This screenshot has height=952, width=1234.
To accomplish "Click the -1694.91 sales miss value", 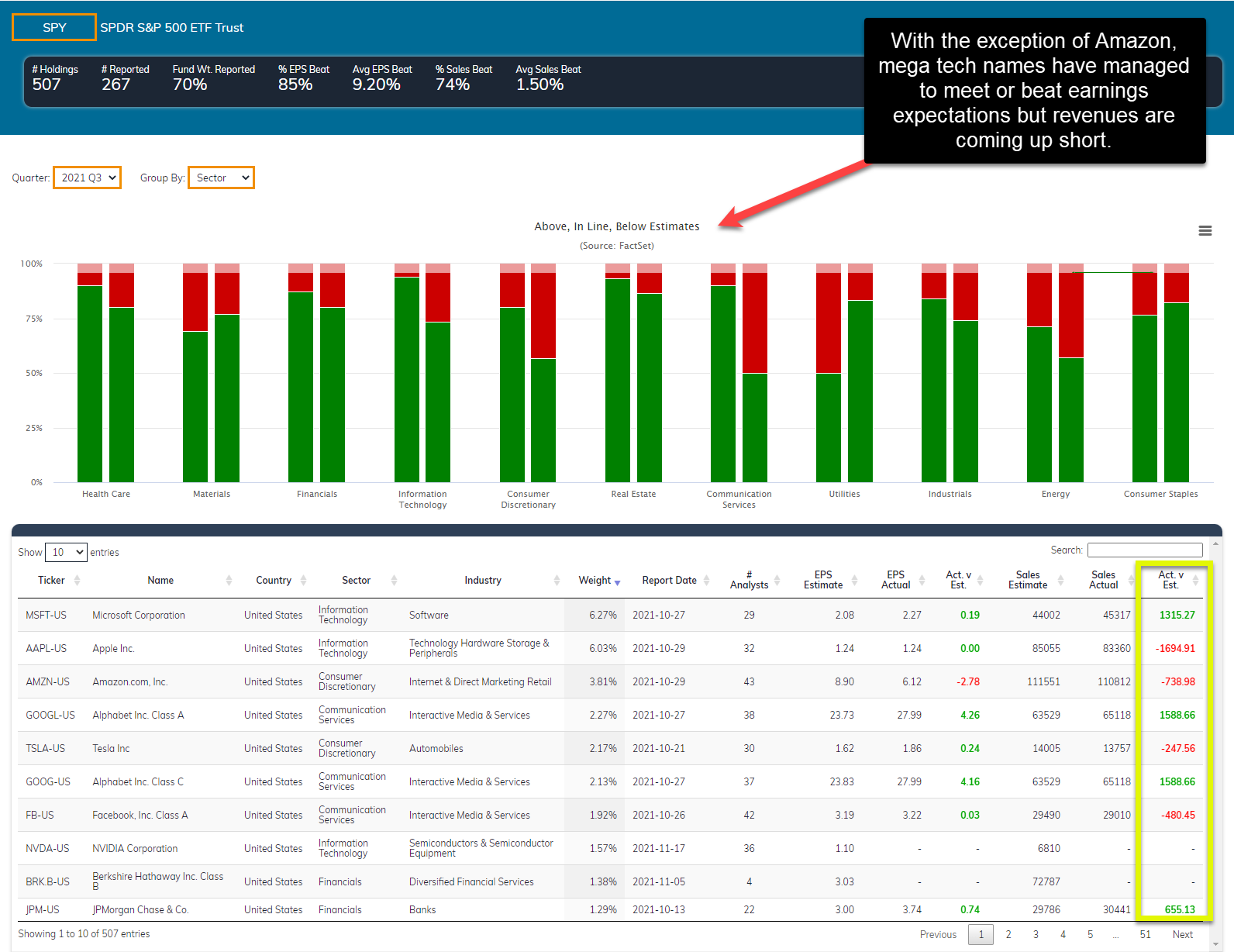I will click(x=1175, y=648).
